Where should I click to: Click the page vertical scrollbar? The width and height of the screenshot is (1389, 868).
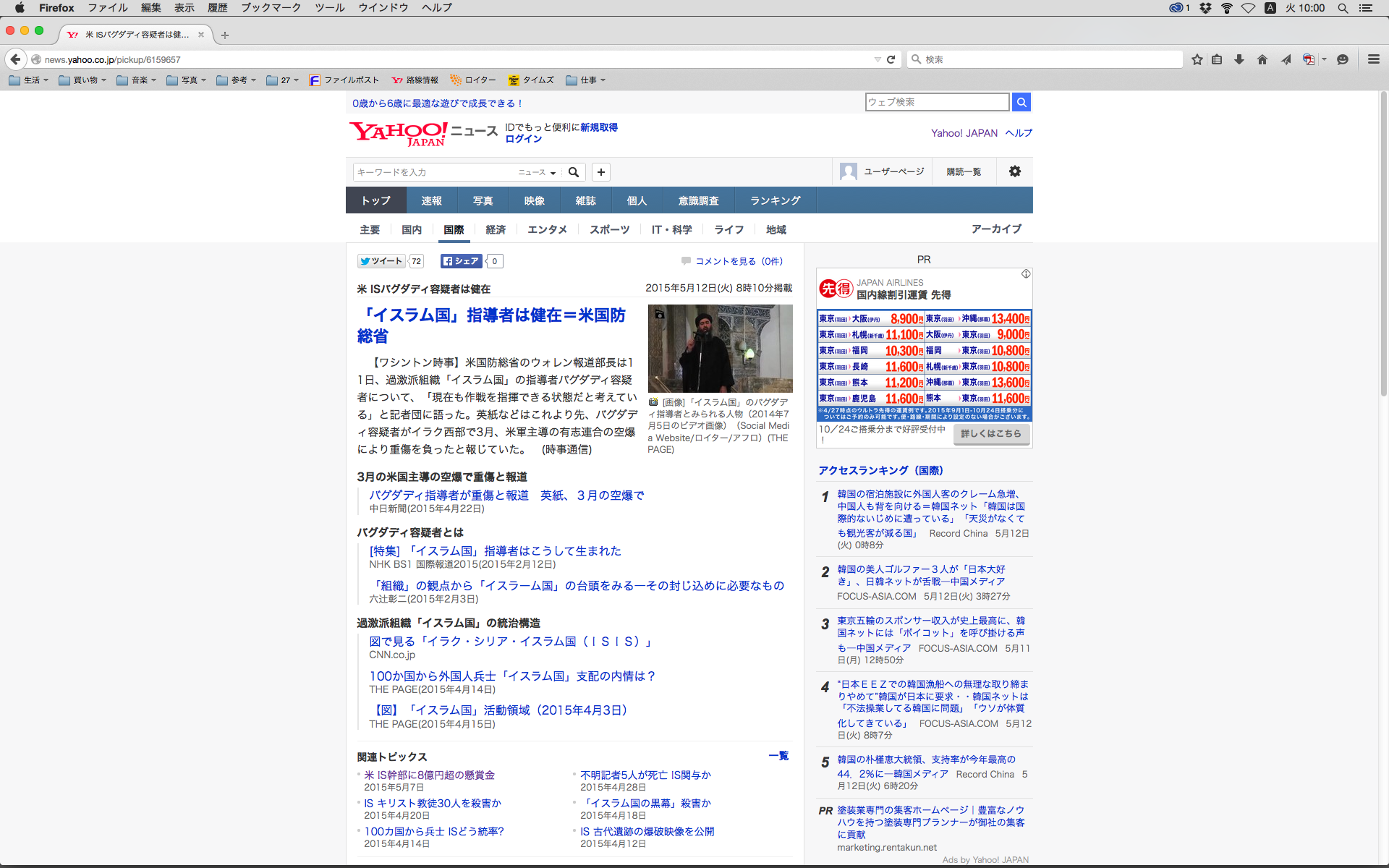pyautogui.click(x=1383, y=246)
